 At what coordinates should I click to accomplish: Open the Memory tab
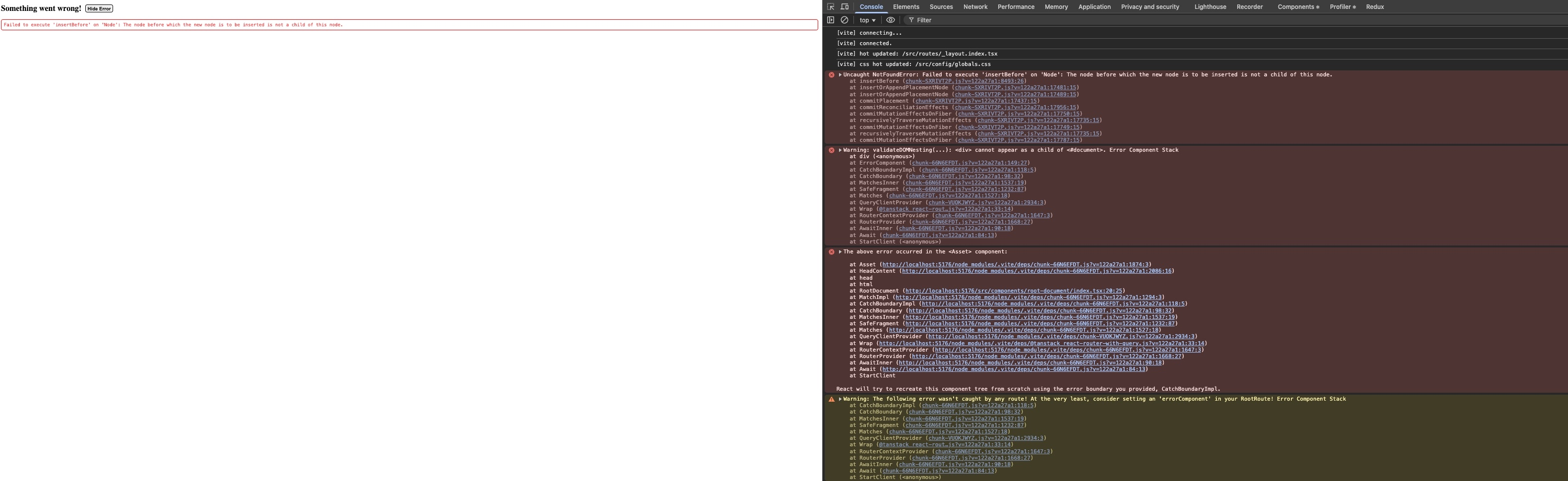pyautogui.click(x=1056, y=7)
